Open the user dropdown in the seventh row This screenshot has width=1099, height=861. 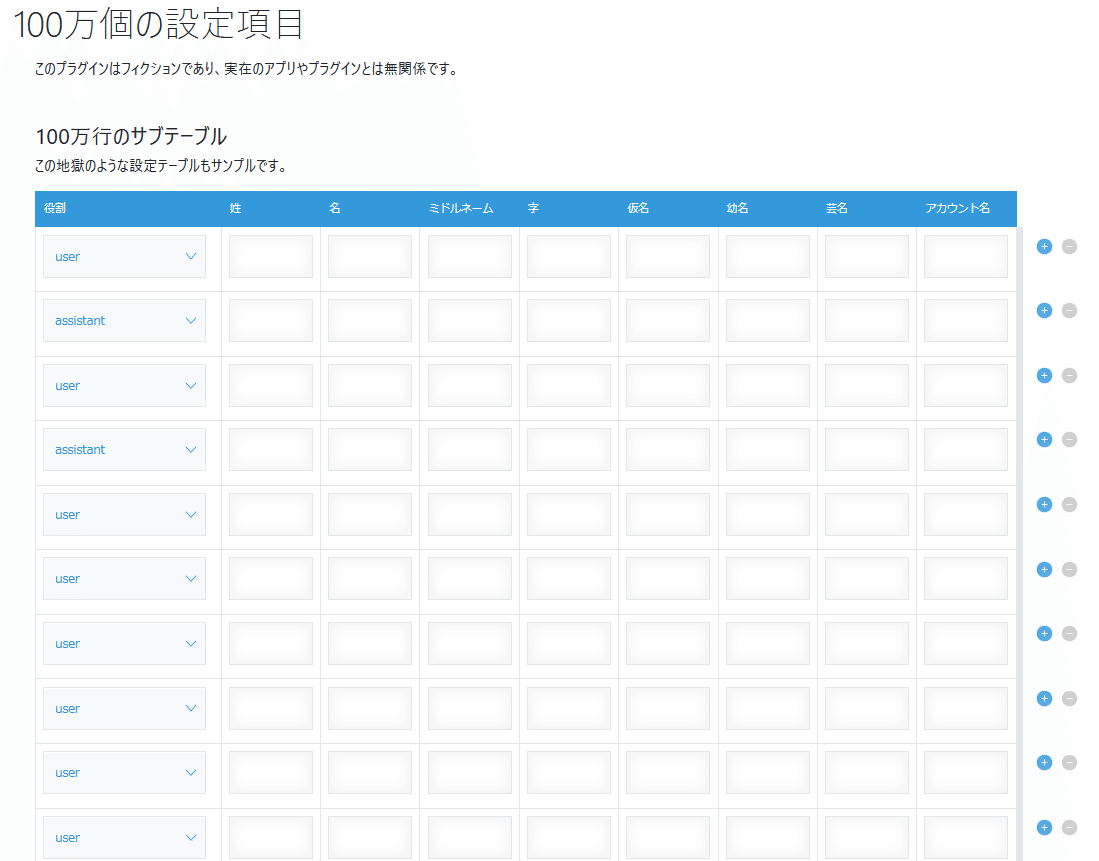pyautogui.click(x=124, y=644)
